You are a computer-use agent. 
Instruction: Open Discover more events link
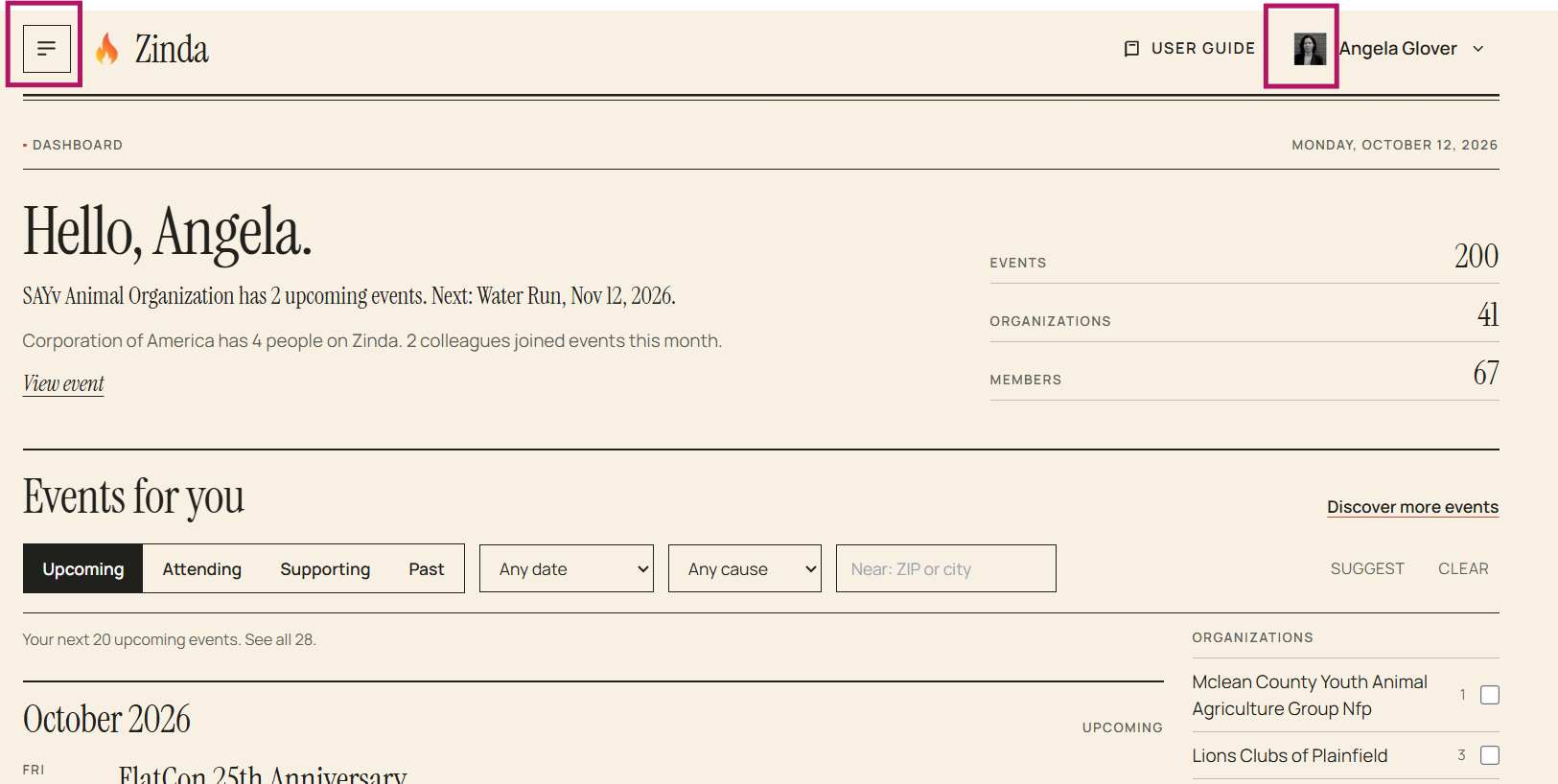(1412, 507)
